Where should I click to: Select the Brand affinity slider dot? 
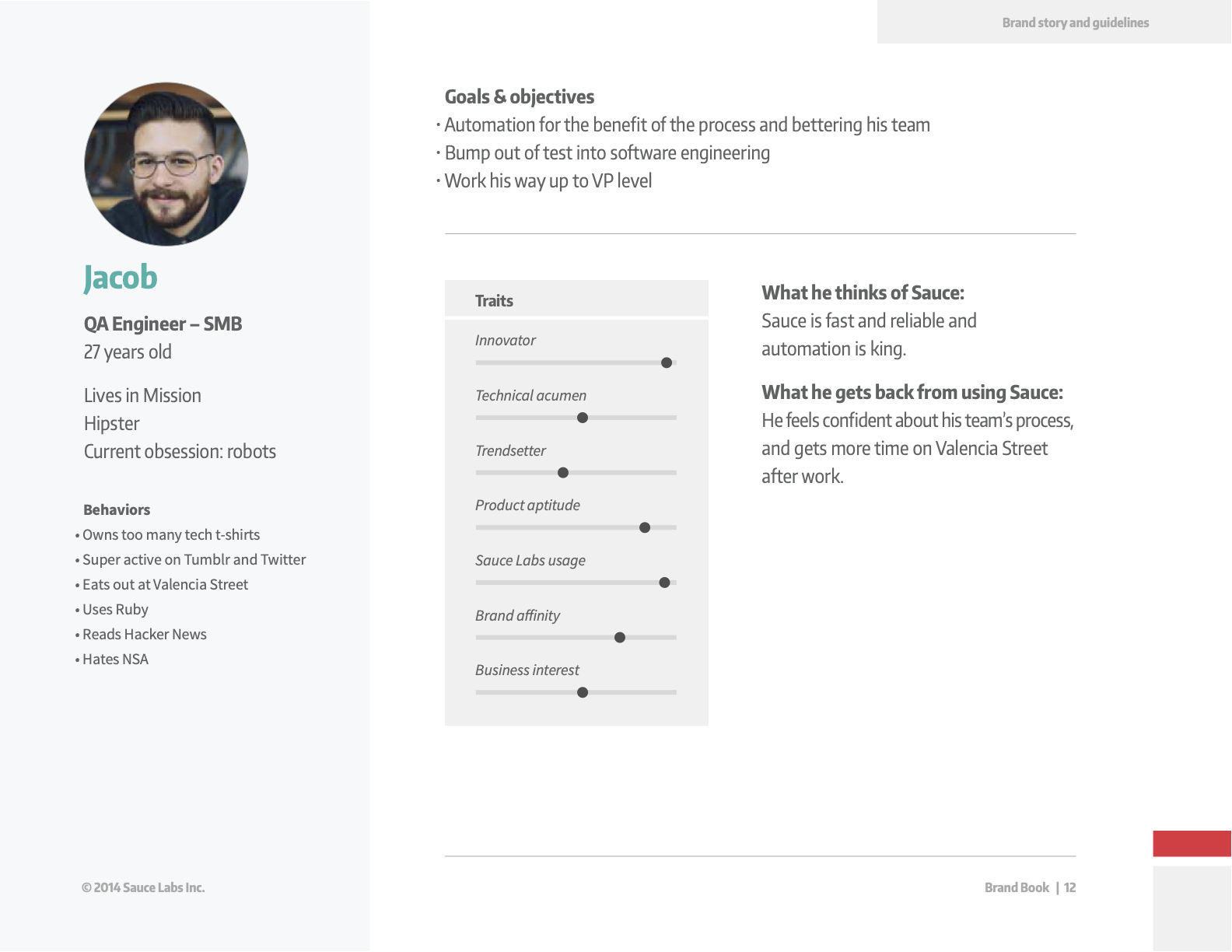(x=620, y=638)
